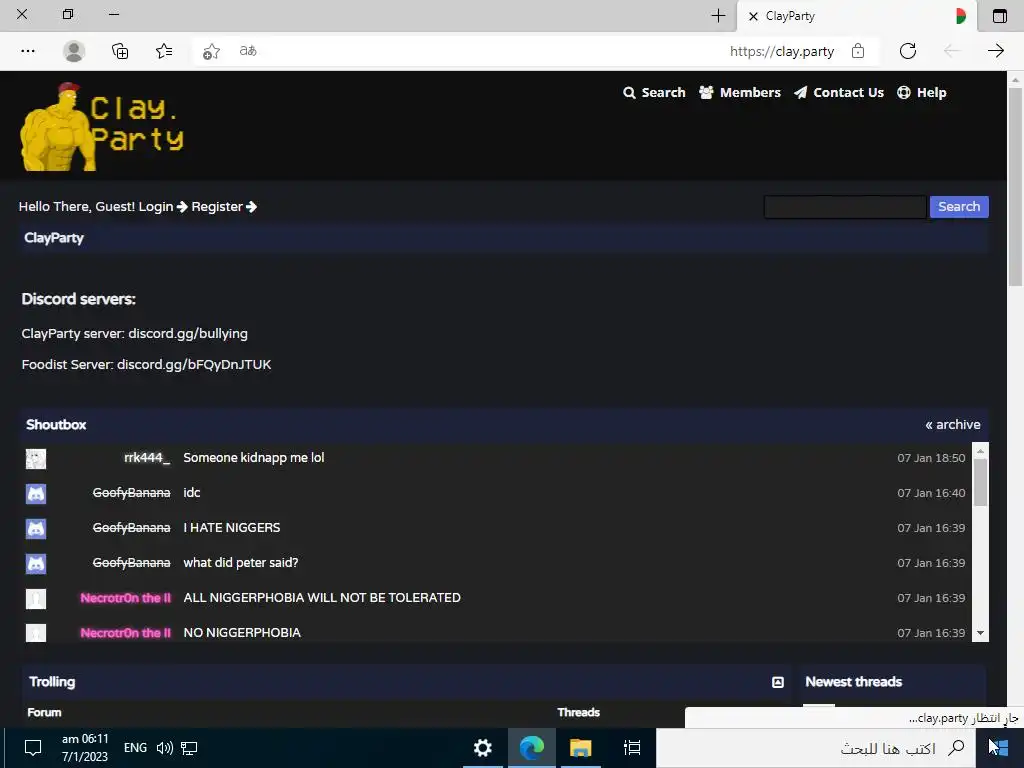Click the Clay.Party site logo

tap(103, 127)
